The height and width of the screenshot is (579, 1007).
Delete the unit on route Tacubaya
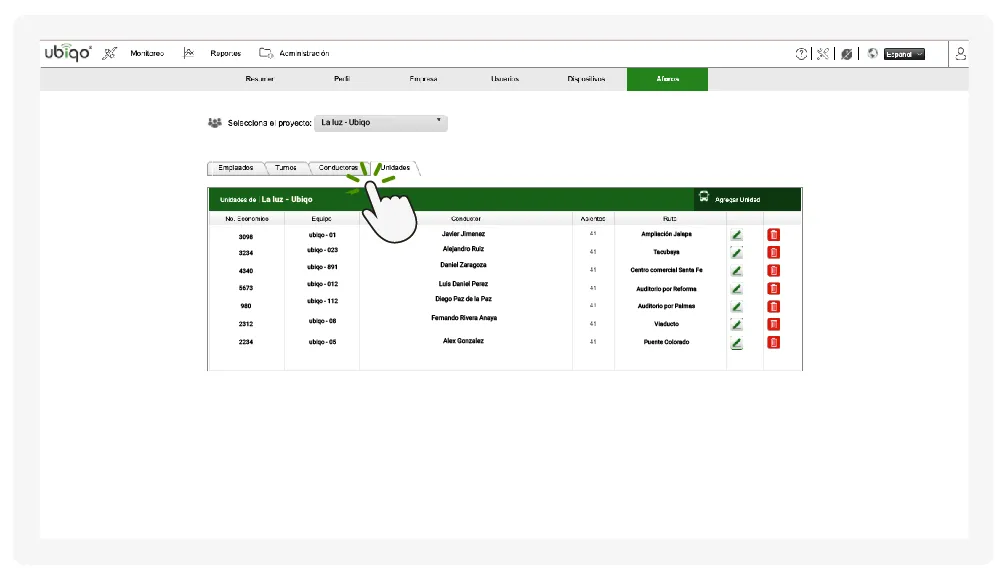click(774, 253)
